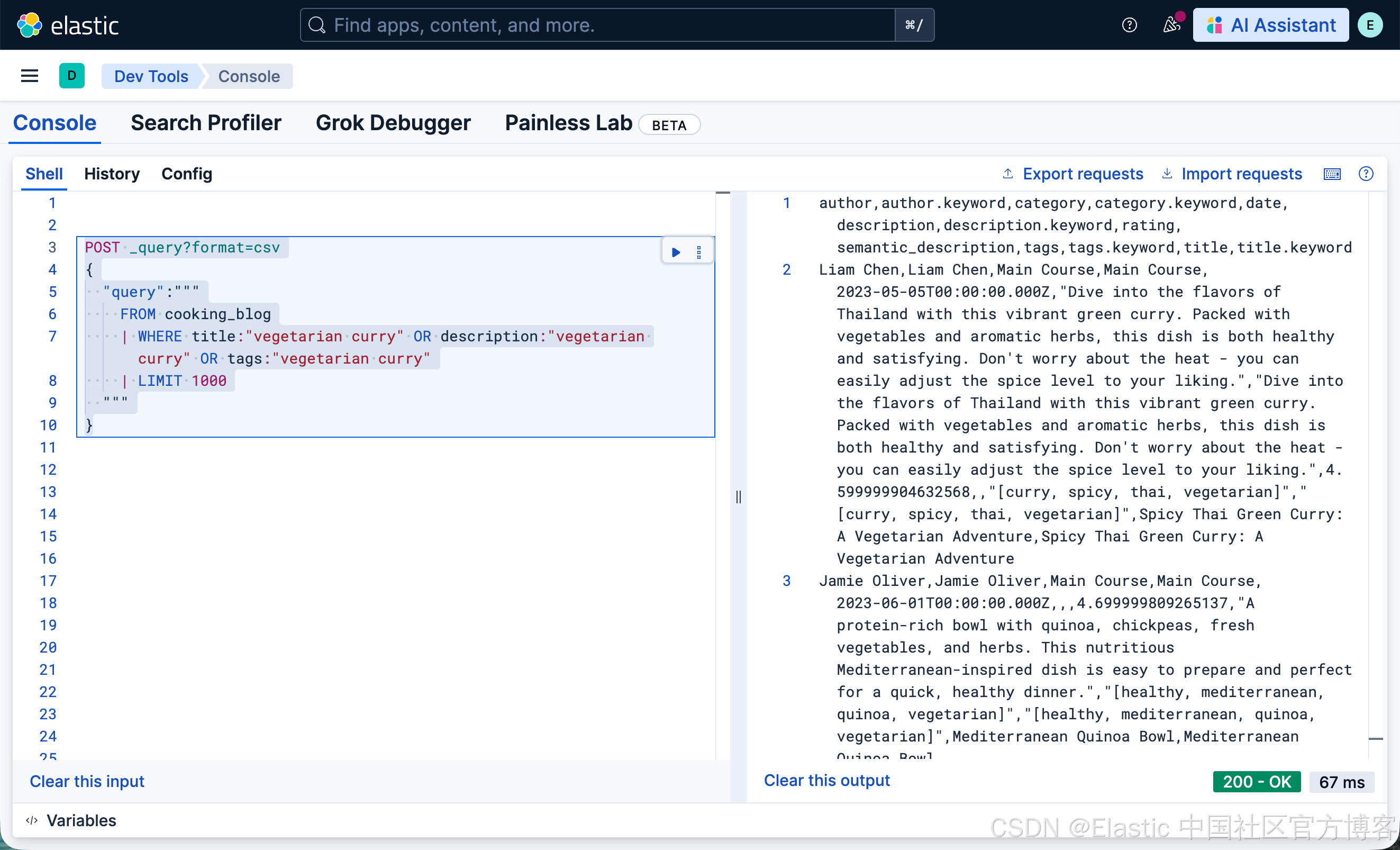Image resolution: width=1400 pixels, height=850 pixels.
Task: Click Clear this output
Action: [826, 780]
